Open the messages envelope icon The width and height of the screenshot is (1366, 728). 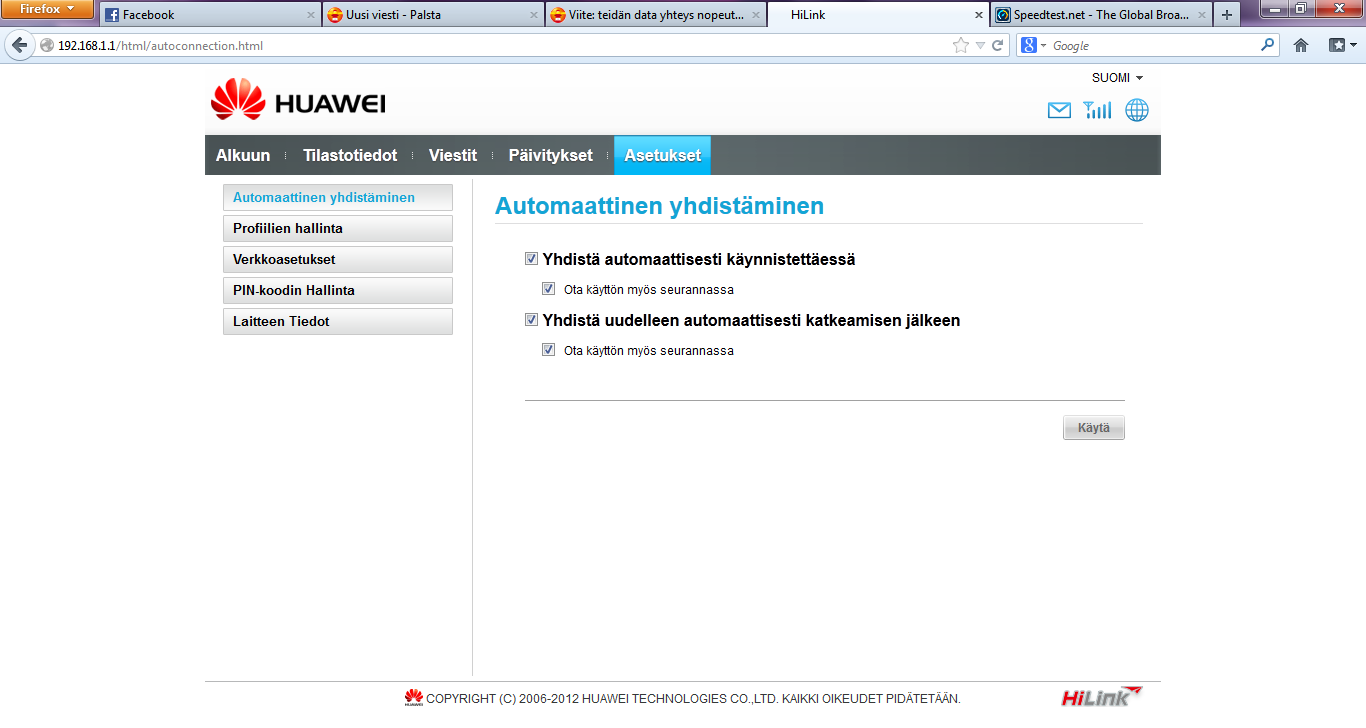point(1059,110)
